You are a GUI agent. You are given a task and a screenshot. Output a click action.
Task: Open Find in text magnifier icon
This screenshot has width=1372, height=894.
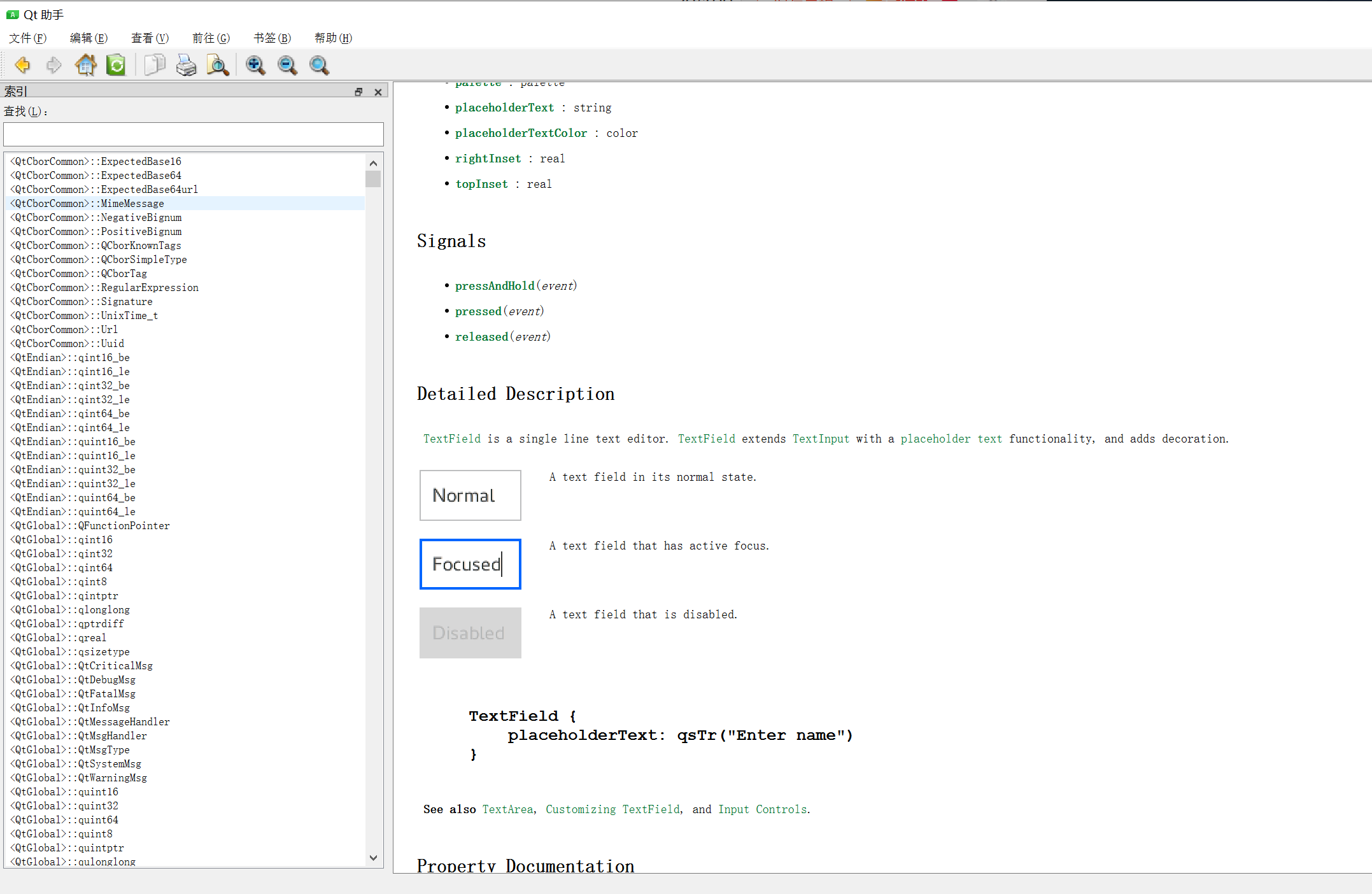[218, 65]
